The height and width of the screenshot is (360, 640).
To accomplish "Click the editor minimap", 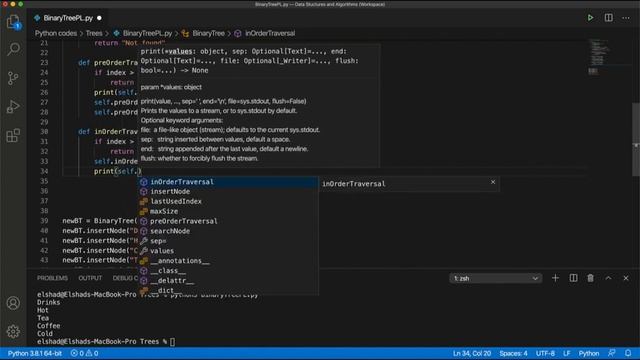I will point(598,57).
